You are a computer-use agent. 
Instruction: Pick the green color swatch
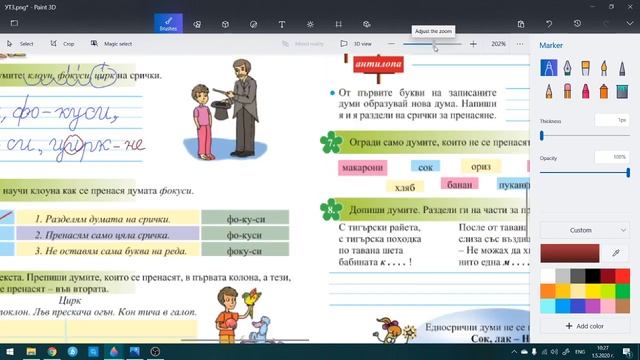tap(622, 291)
